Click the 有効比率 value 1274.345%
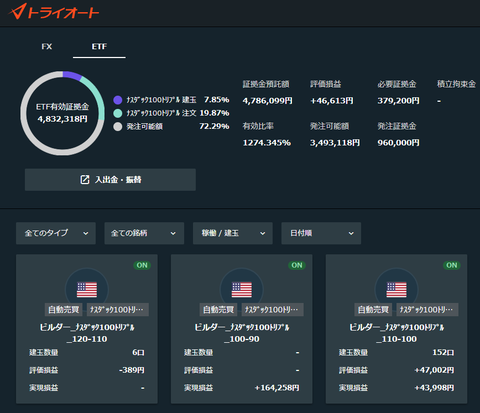Screen dimensions: 480x413 (x=267, y=143)
